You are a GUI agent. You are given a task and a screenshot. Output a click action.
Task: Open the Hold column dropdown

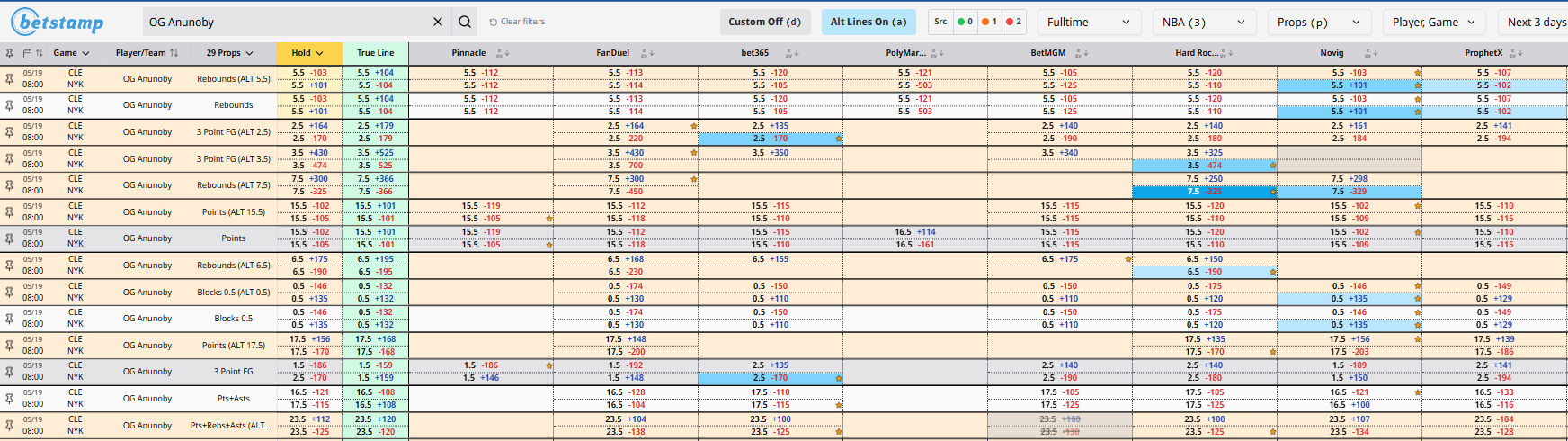(x=308, y=53)
